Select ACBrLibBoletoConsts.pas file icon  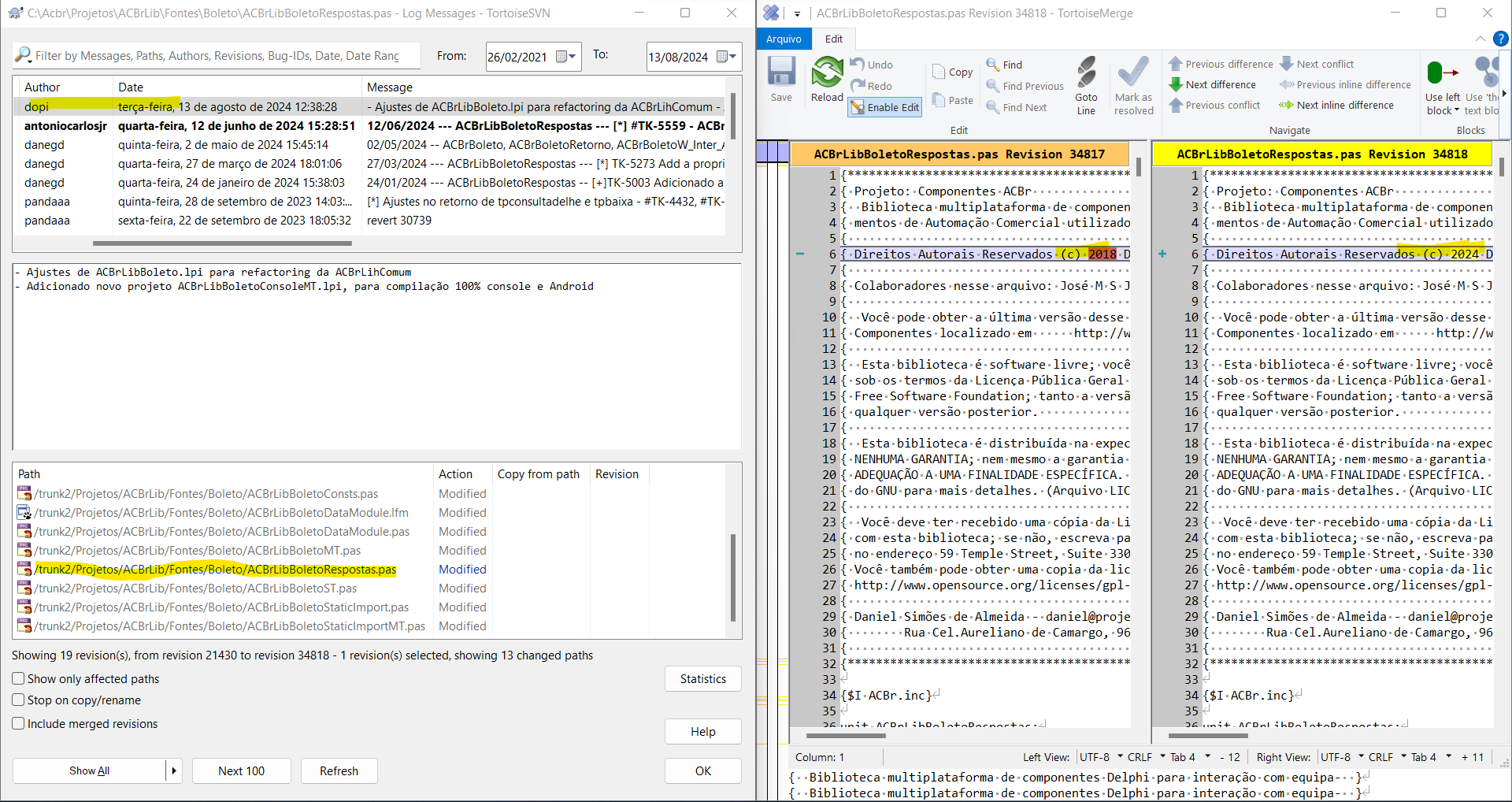[24, 494]
